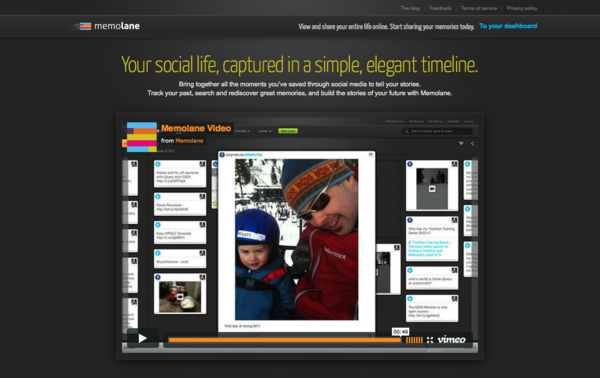This screenshot has width=600, height=378.
Task: Click the heart like icon in video
Action: [461, 143]
